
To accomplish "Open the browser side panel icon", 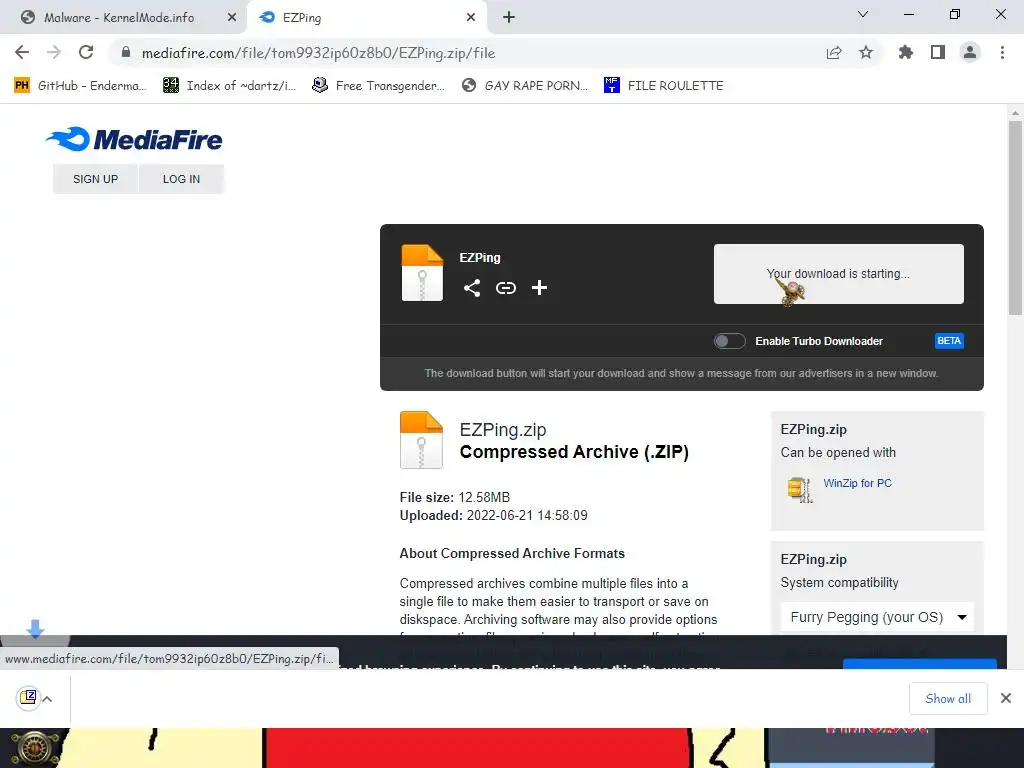I will [x=938, y=52].
